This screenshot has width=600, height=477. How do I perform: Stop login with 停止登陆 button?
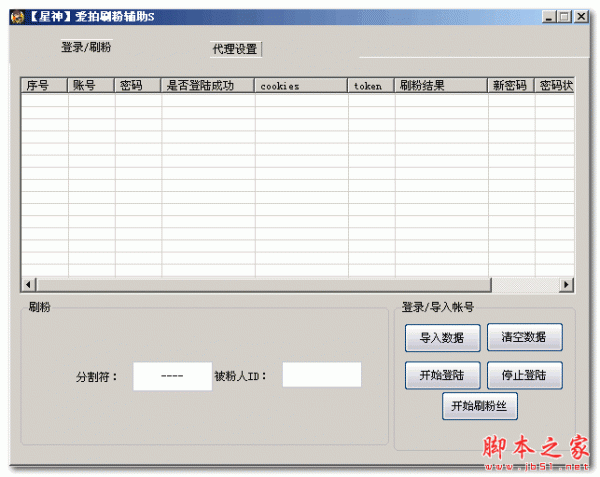coord(524,375)
